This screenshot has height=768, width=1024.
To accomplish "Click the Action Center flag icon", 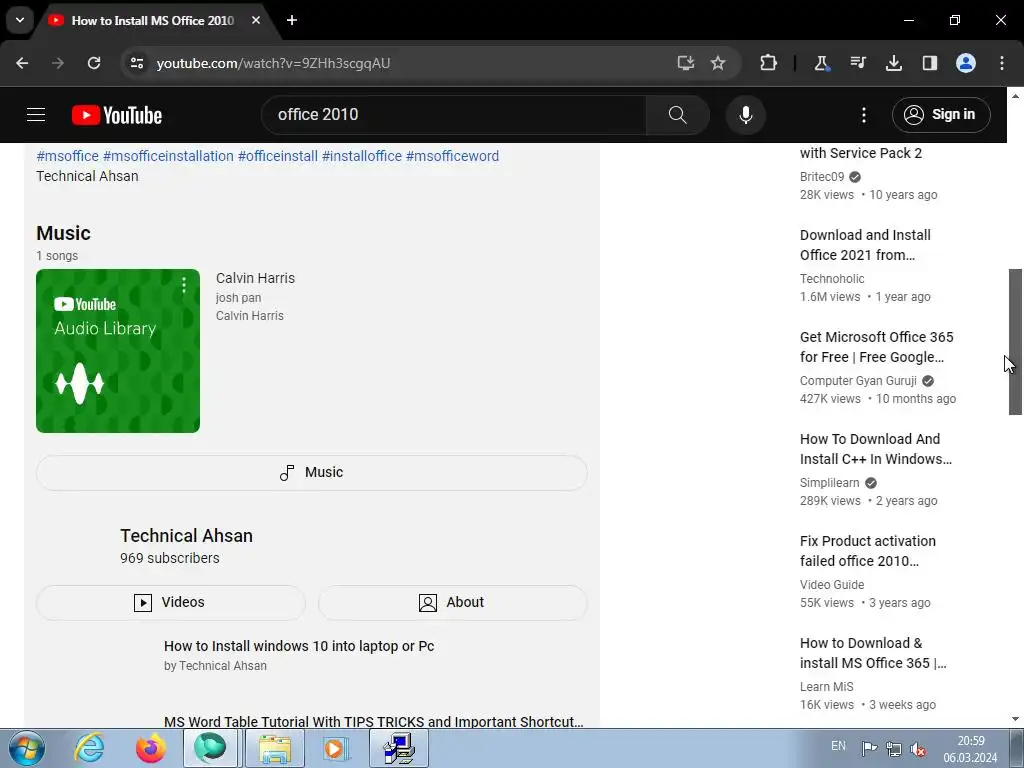I will click(869, 748).
